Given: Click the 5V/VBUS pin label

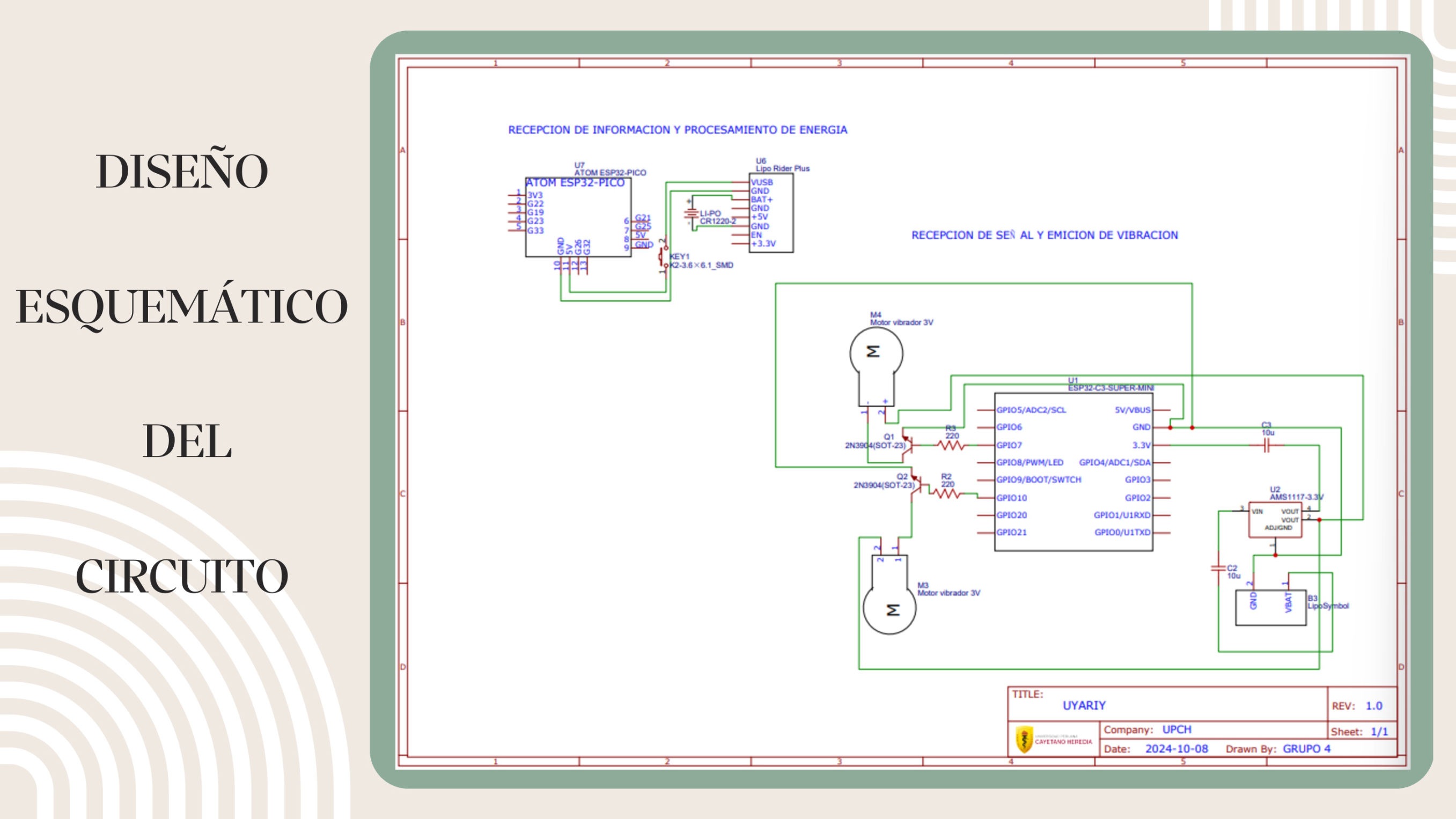Looking at the screenshot, I should point(1132,410).
